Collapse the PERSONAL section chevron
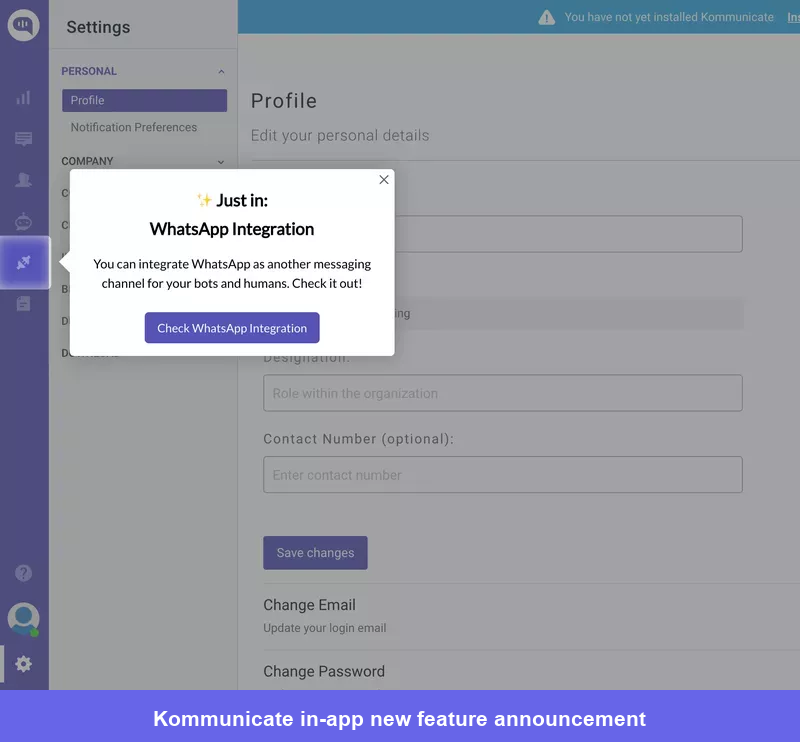The height and width of the screenshot is (742, 800). pyautogui.click(x=221, y=71)
